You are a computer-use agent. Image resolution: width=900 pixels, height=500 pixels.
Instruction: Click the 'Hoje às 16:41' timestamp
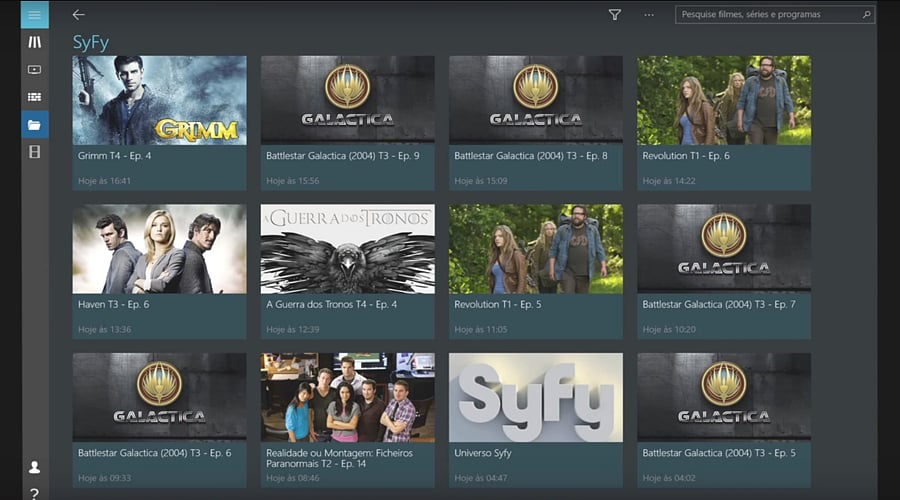pos(104,181)
